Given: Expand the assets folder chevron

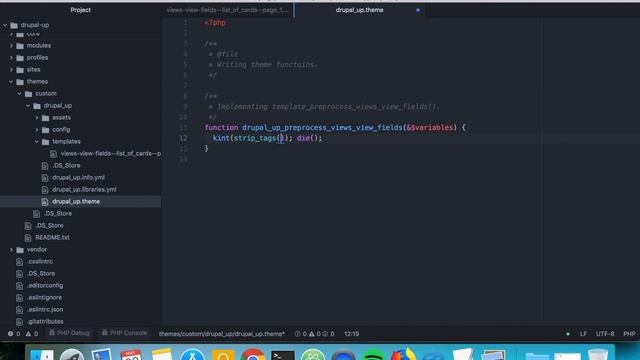Looking at the screenshot, I should click(37, 118).
